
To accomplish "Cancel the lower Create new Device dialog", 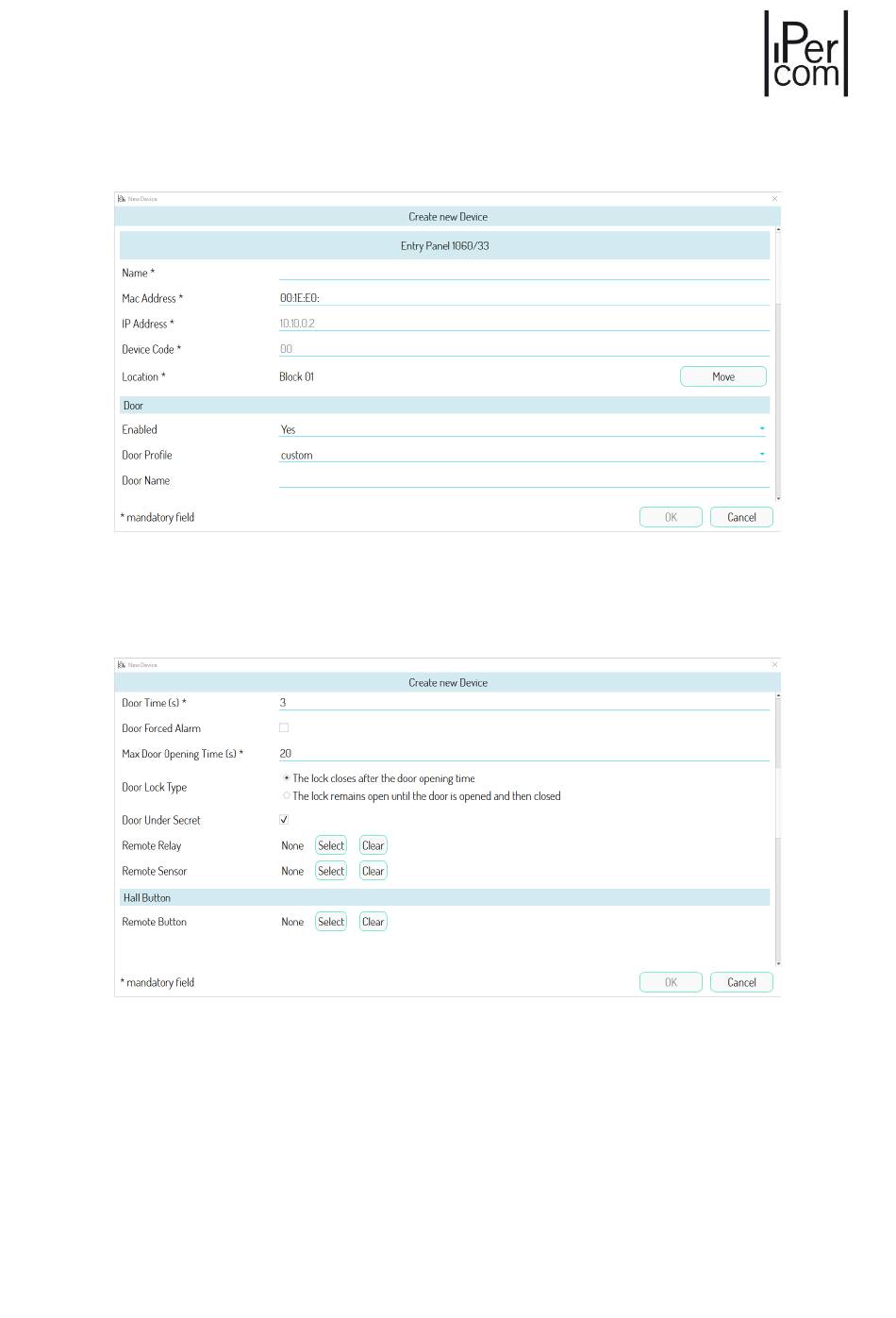I will pos(741,982).
